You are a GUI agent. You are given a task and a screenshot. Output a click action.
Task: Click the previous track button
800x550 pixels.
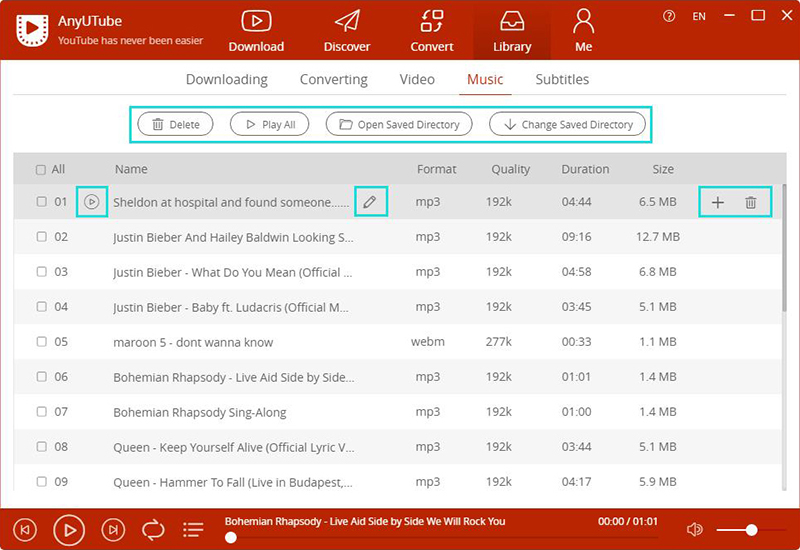tap(25, 530)
